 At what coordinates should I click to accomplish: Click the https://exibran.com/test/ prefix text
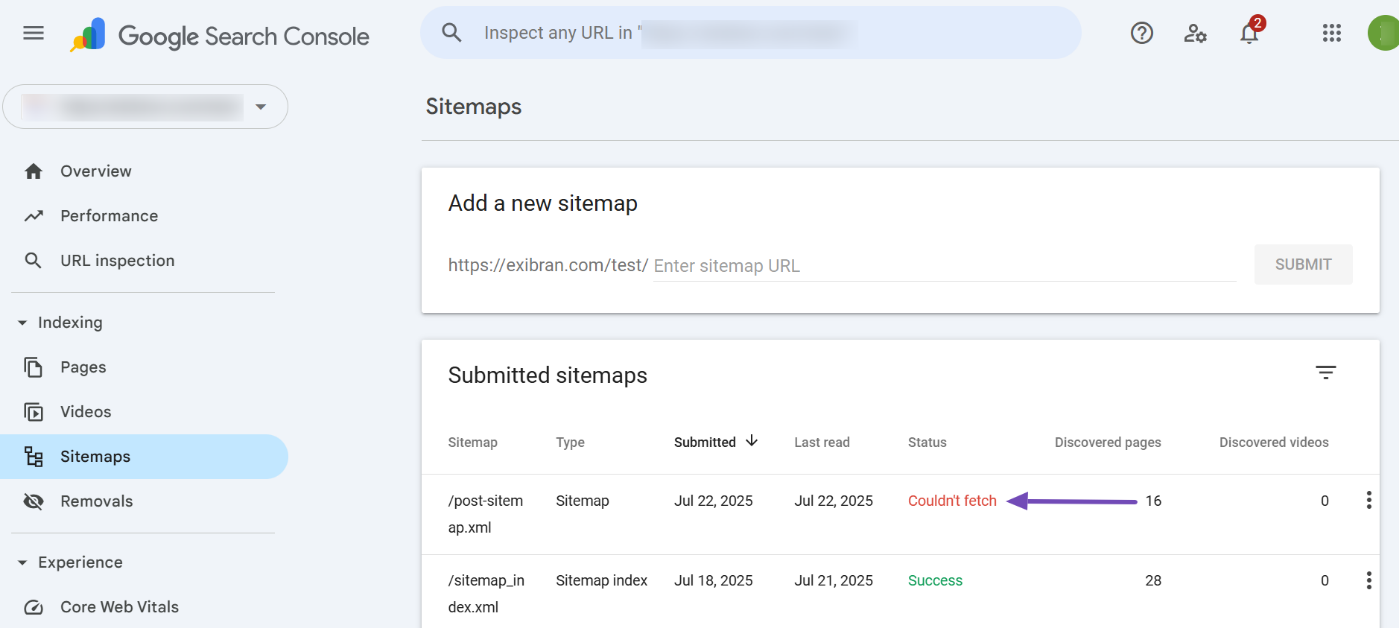(x=548, y=265)
